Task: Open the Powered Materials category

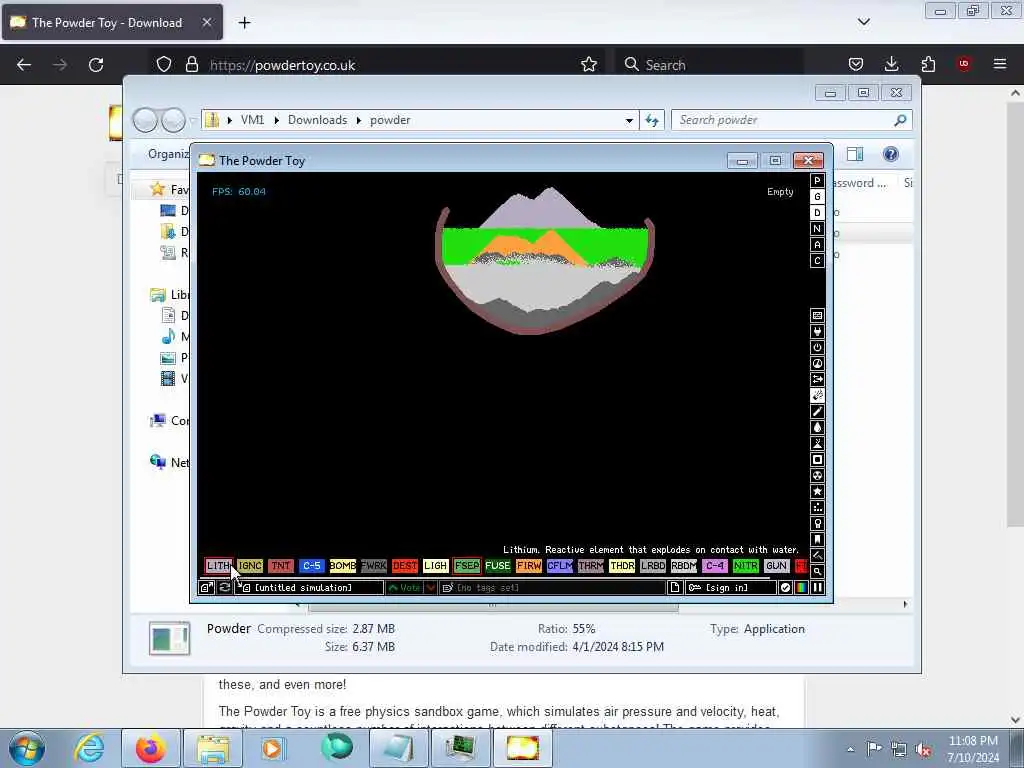Action: click(x=817, y=347)
